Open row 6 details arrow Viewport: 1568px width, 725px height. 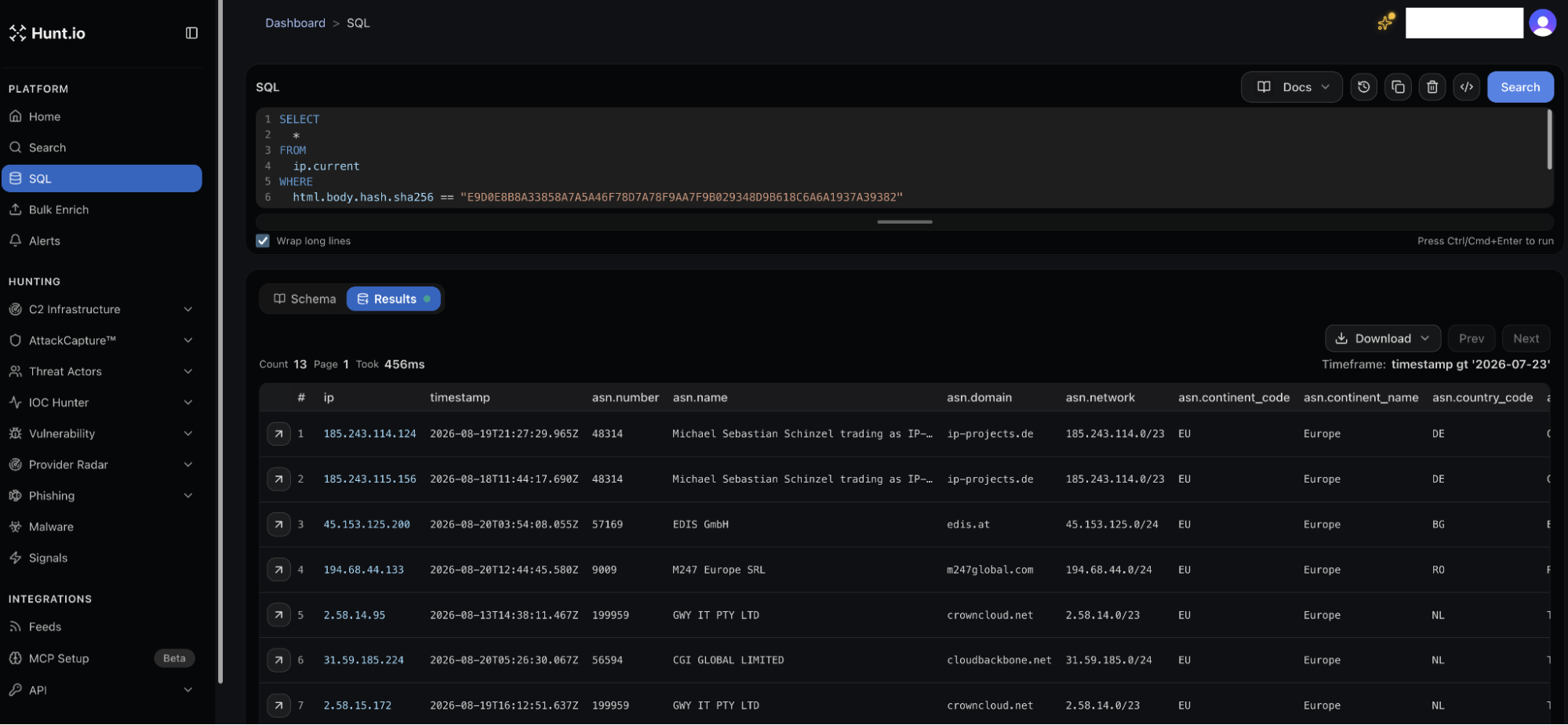point(278,661)
